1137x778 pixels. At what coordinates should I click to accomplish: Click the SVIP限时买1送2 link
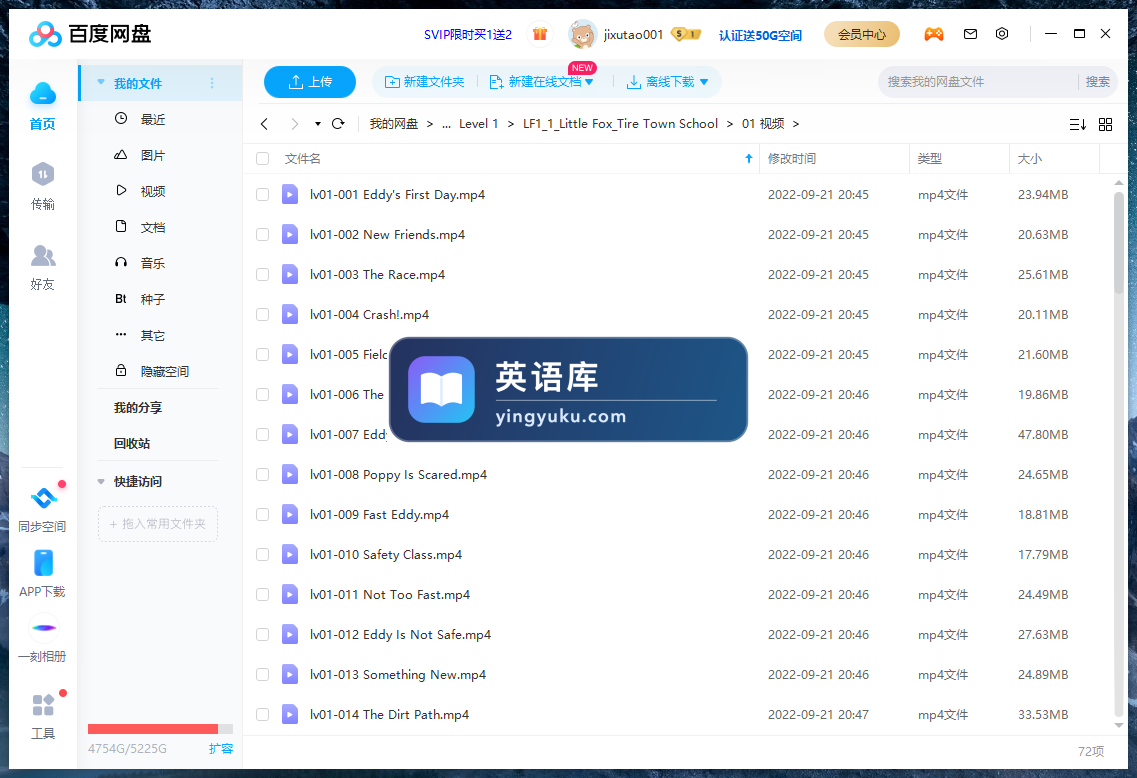[468, 34]
